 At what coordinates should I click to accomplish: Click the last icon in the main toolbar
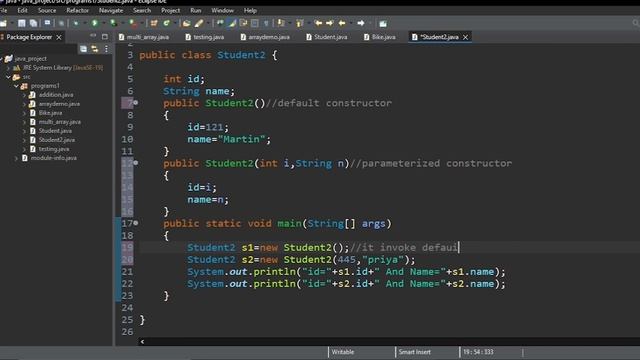(x=383, y=23)
